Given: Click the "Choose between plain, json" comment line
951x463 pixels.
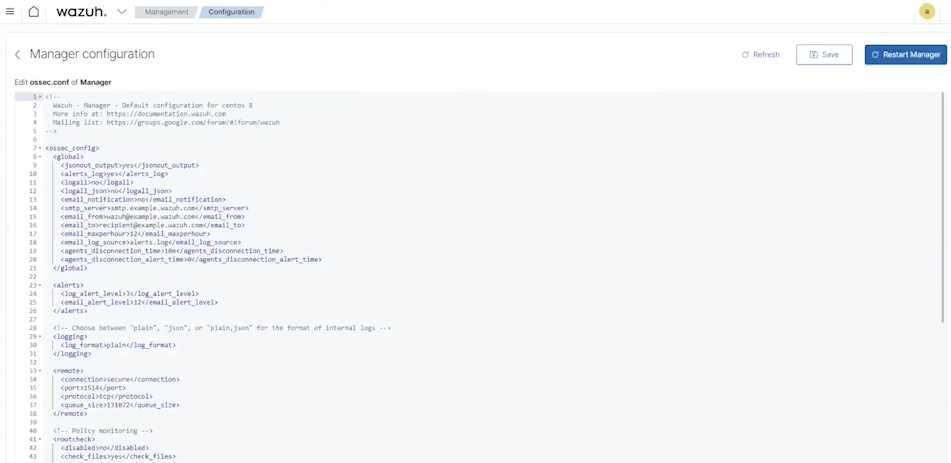Looking at the screenshot, I should coord(221,328).
